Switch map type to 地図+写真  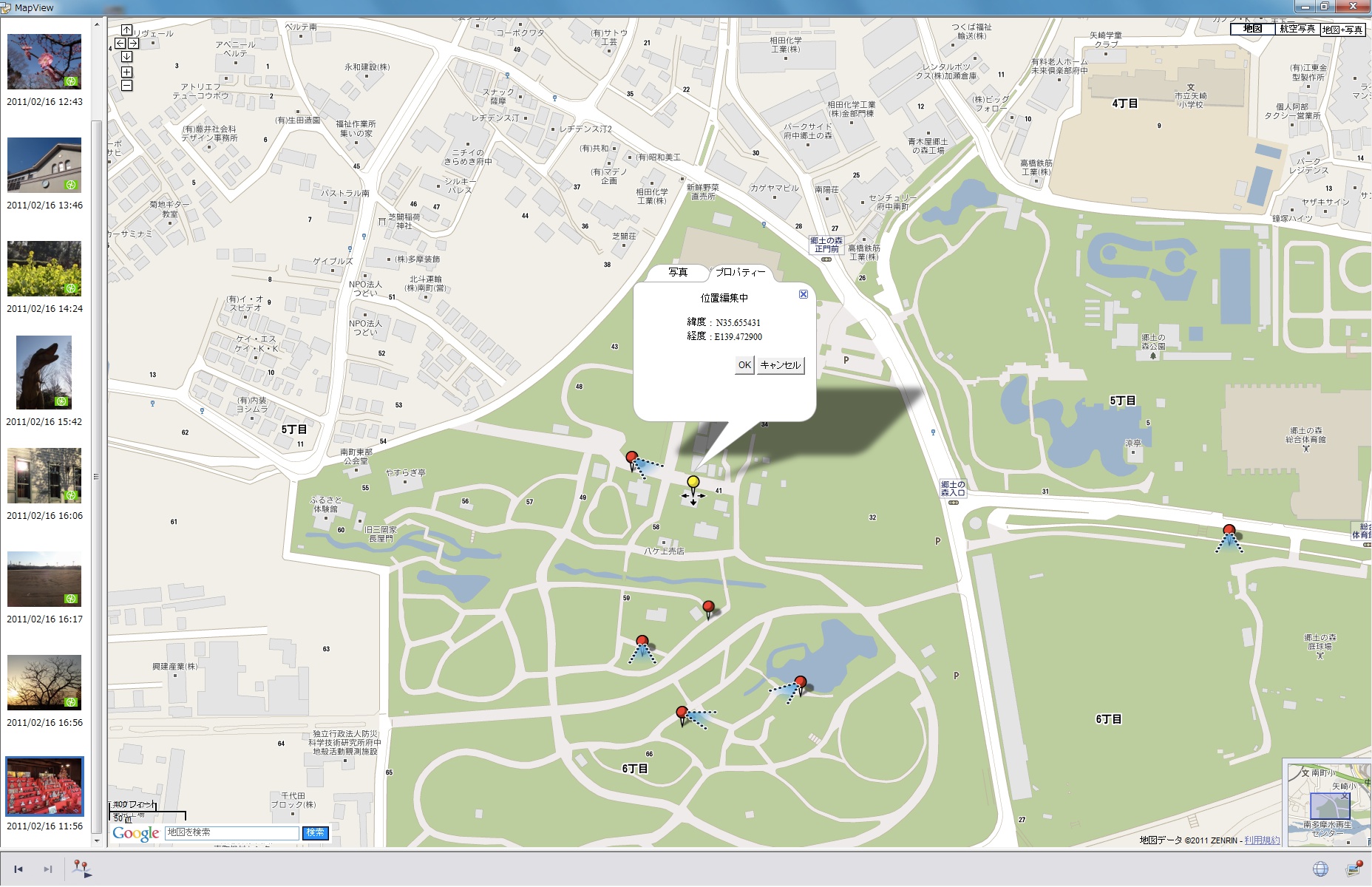pos(1342,30)
